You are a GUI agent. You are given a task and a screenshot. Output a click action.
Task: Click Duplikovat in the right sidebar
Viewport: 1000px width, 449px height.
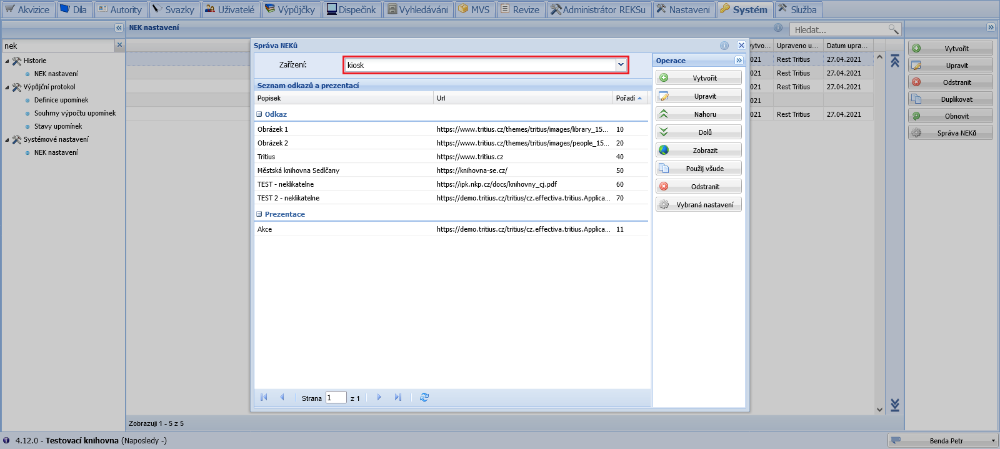(951, 99)
